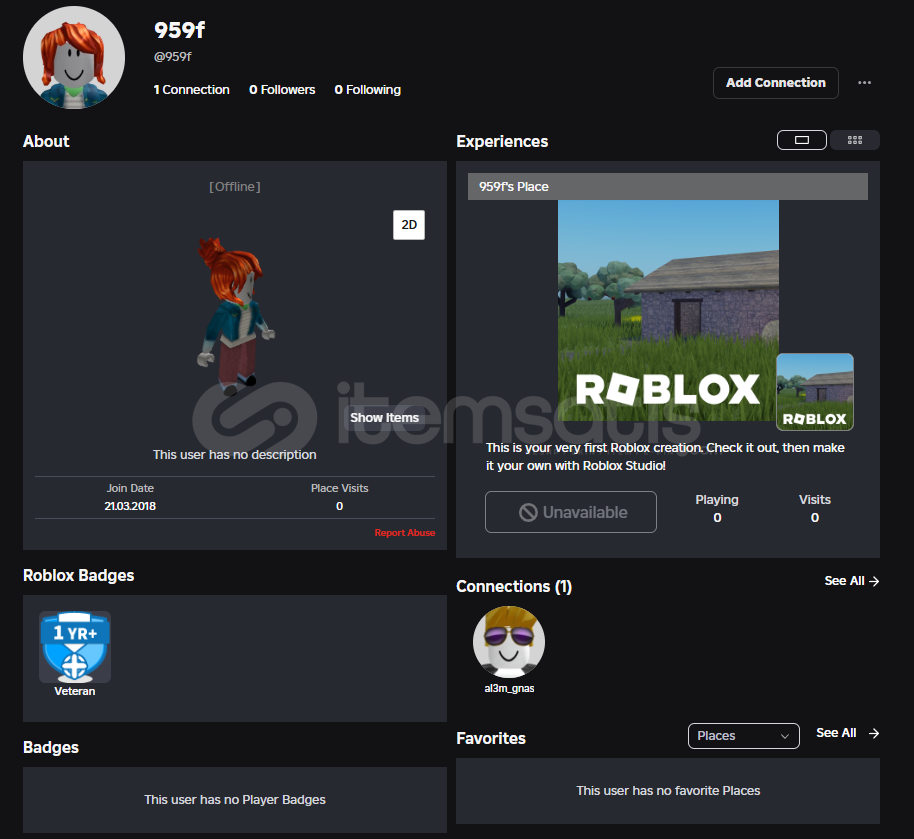Click the 959f display name heading

pyautogui.click(x=180, y=30)
